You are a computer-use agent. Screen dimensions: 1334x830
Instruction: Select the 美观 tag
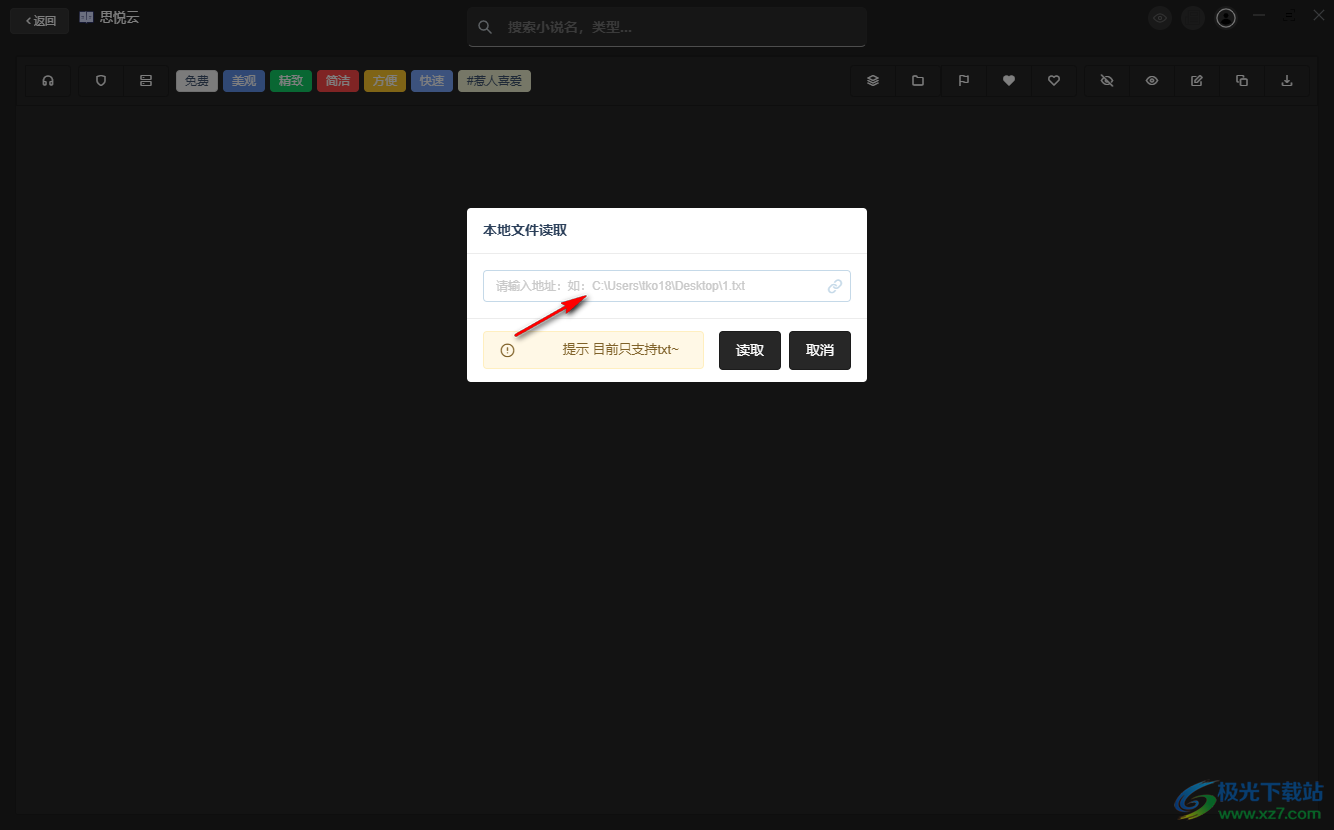click(244, 81)
